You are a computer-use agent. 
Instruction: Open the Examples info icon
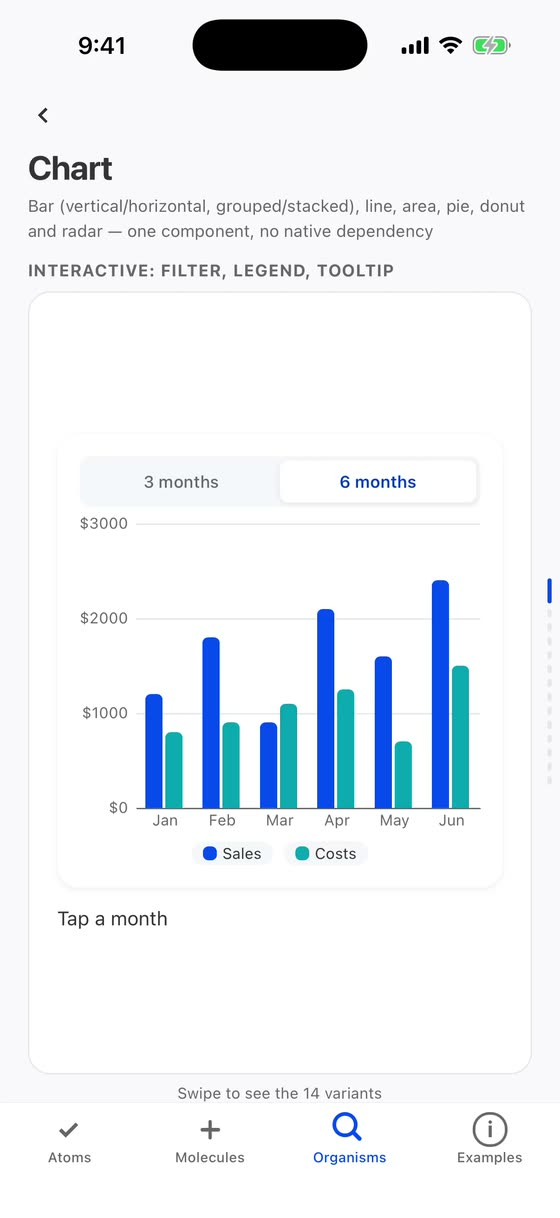pos(490,1130)
